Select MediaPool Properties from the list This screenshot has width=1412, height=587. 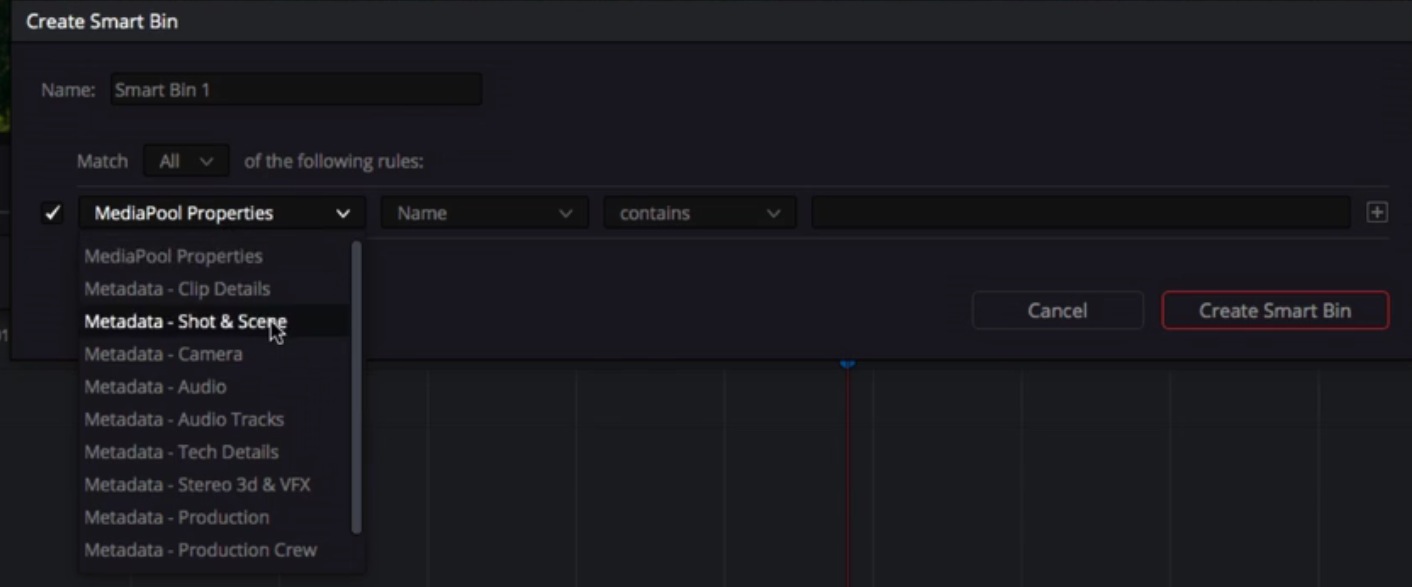pyautogui.click(x=173, y=256)
